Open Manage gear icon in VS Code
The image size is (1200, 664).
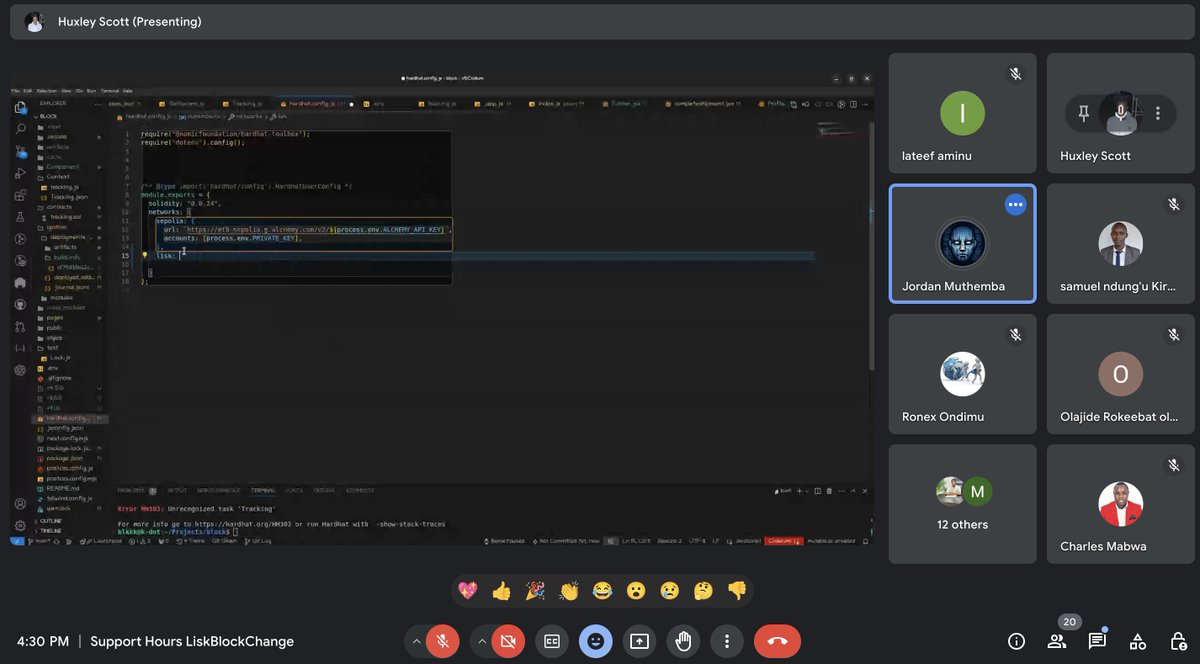point(20,525)
